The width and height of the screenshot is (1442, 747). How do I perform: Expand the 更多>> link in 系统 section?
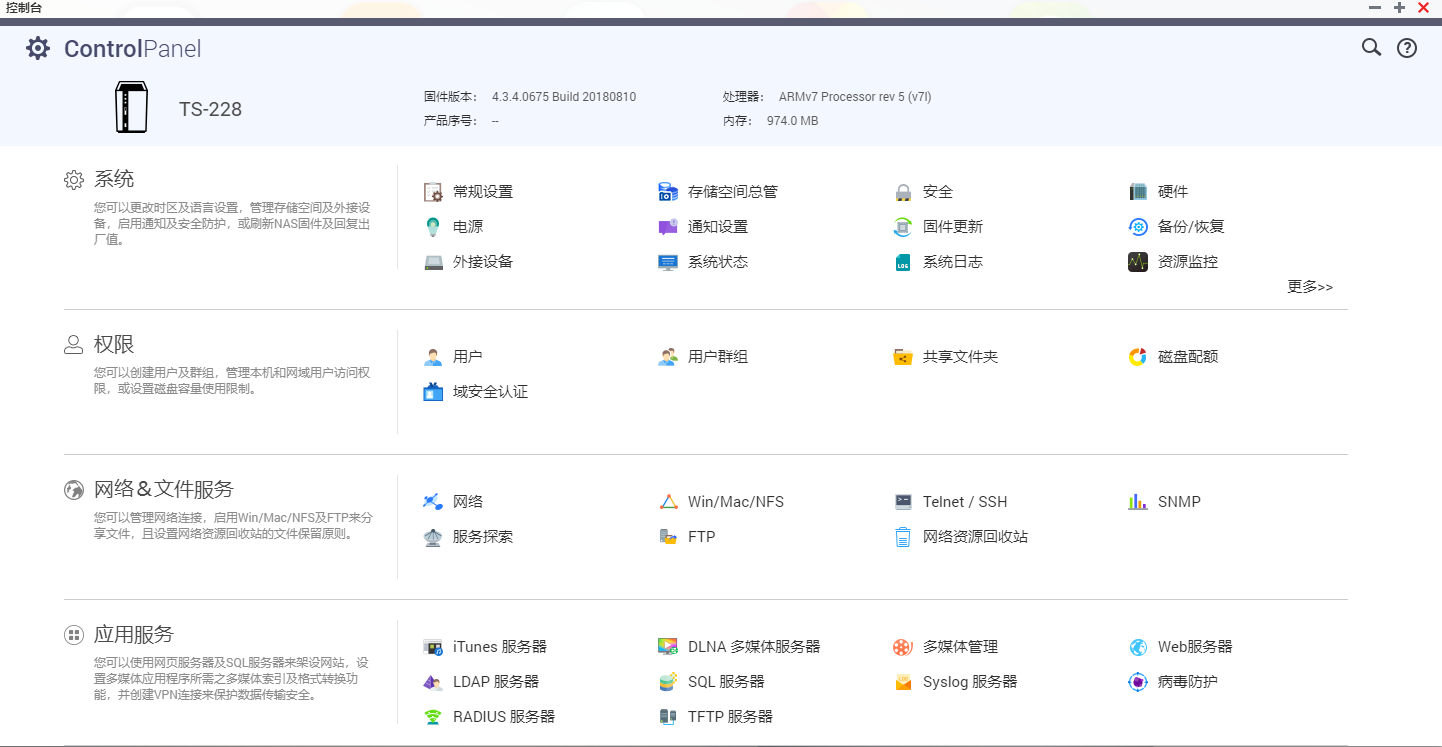[1310, 287]
